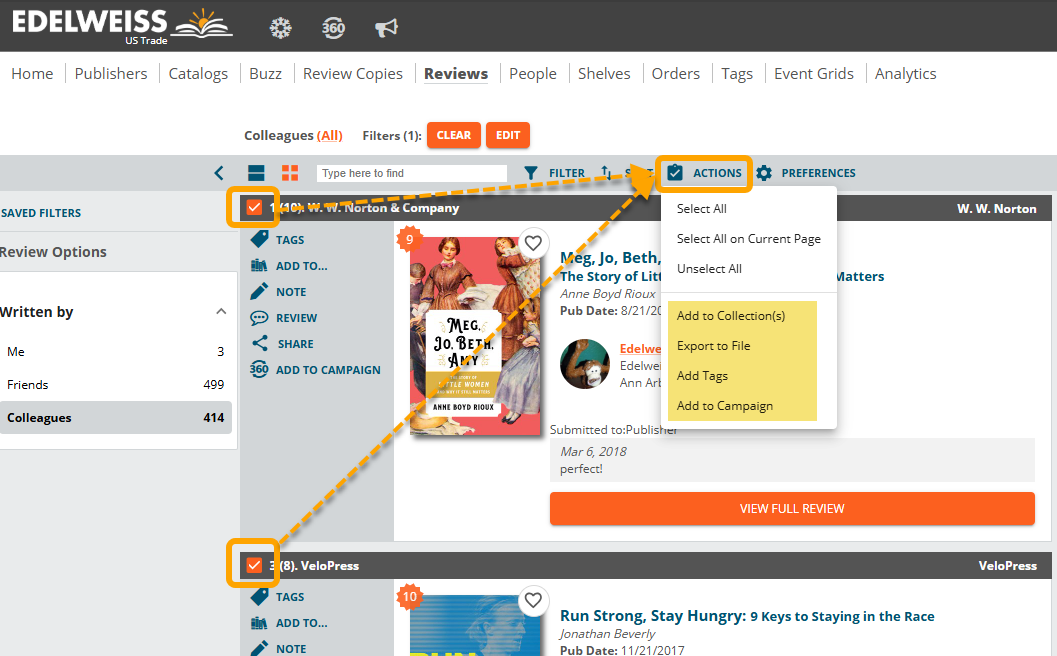Image resolution: width=1057 pixels, height=656 pixels.
Task: Open Run Strong book cover thumbnail
Action: coord(475,626)
